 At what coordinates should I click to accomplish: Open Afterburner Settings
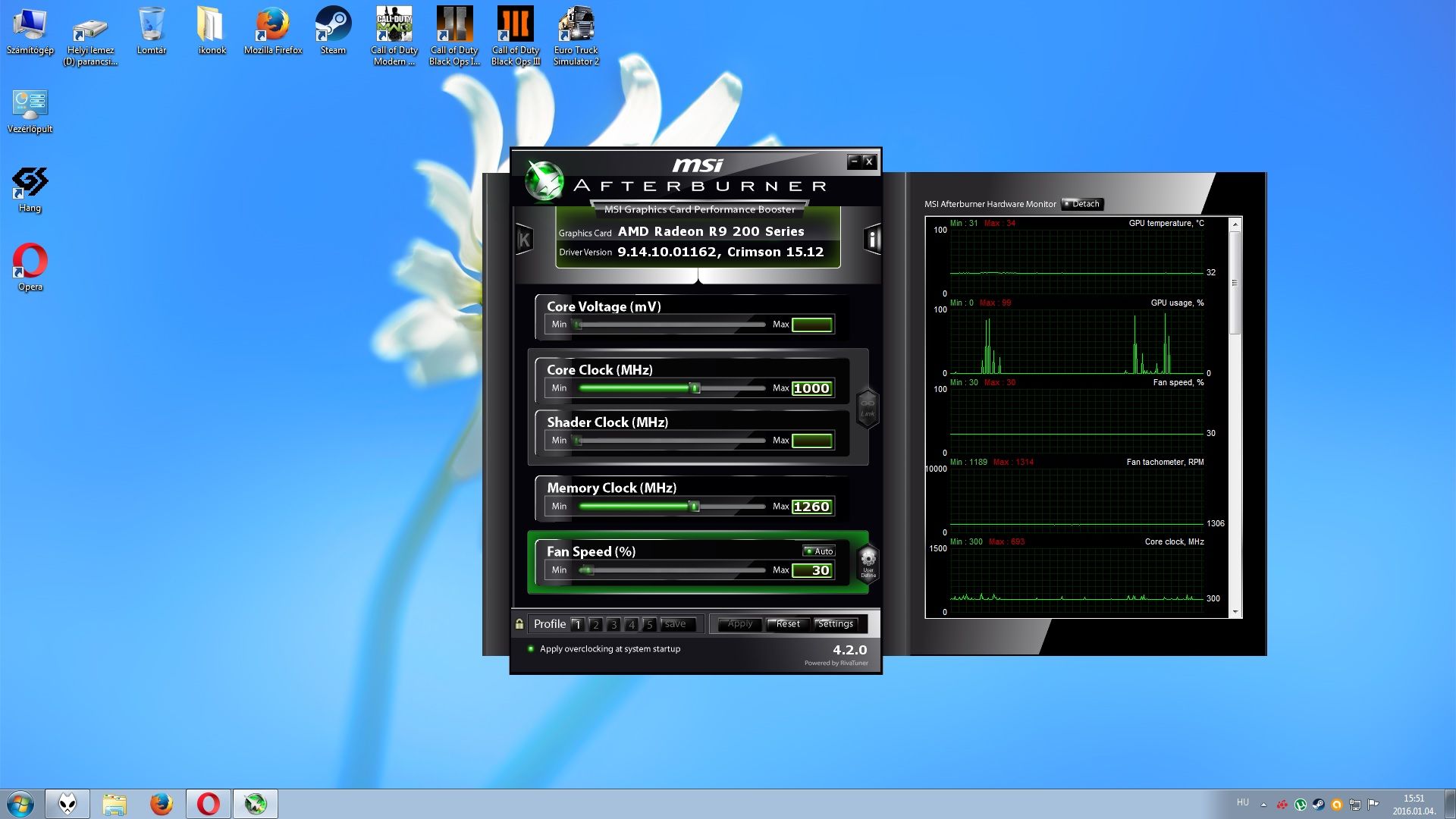[836, 624]
